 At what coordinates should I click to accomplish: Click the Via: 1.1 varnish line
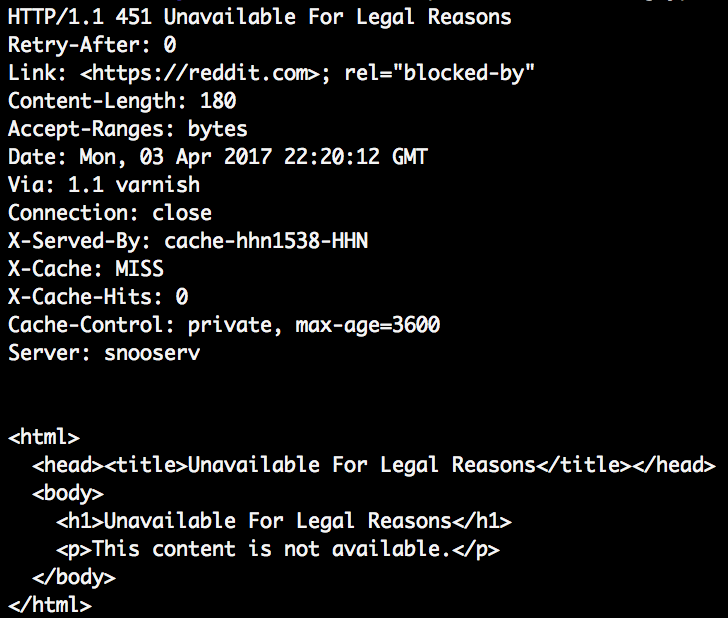[104, 185]
